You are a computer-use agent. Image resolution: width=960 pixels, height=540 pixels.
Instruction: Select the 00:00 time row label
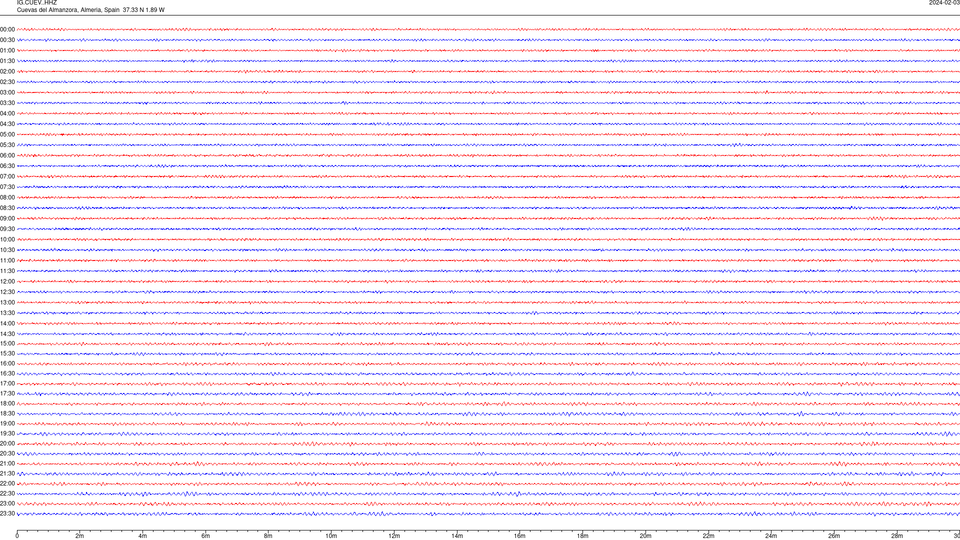click(x=7, y=29)
